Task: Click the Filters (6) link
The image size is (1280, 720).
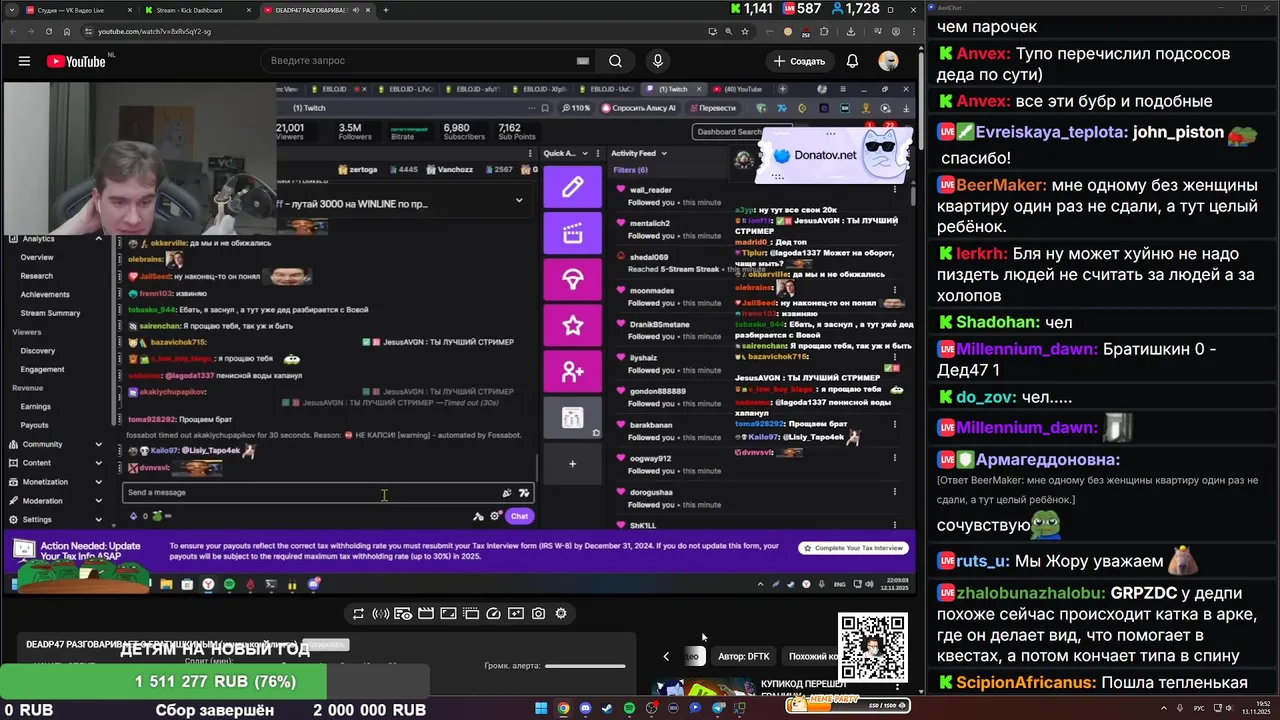Action: [x=630, y=170]
